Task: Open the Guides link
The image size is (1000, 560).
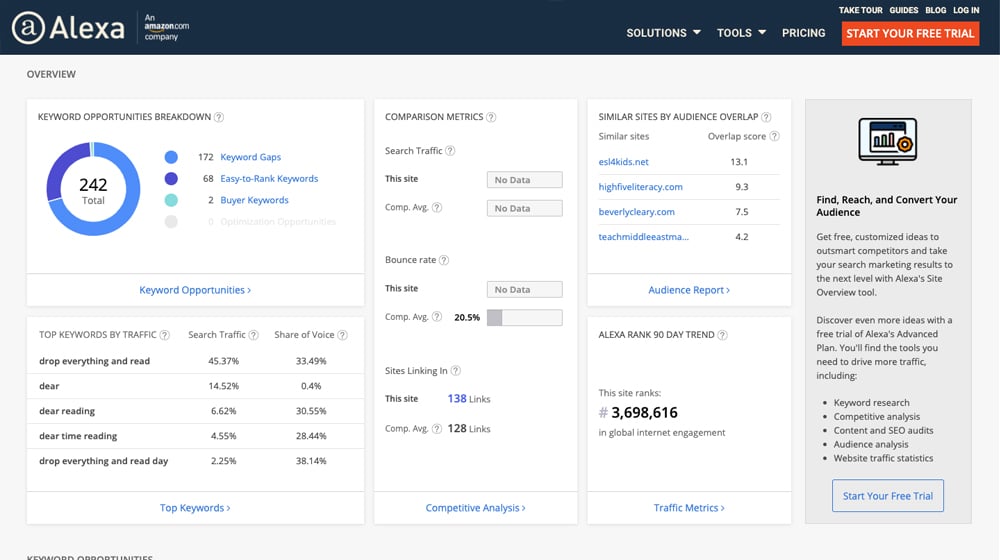Action: pyautogui.click(x=904, y=10)
